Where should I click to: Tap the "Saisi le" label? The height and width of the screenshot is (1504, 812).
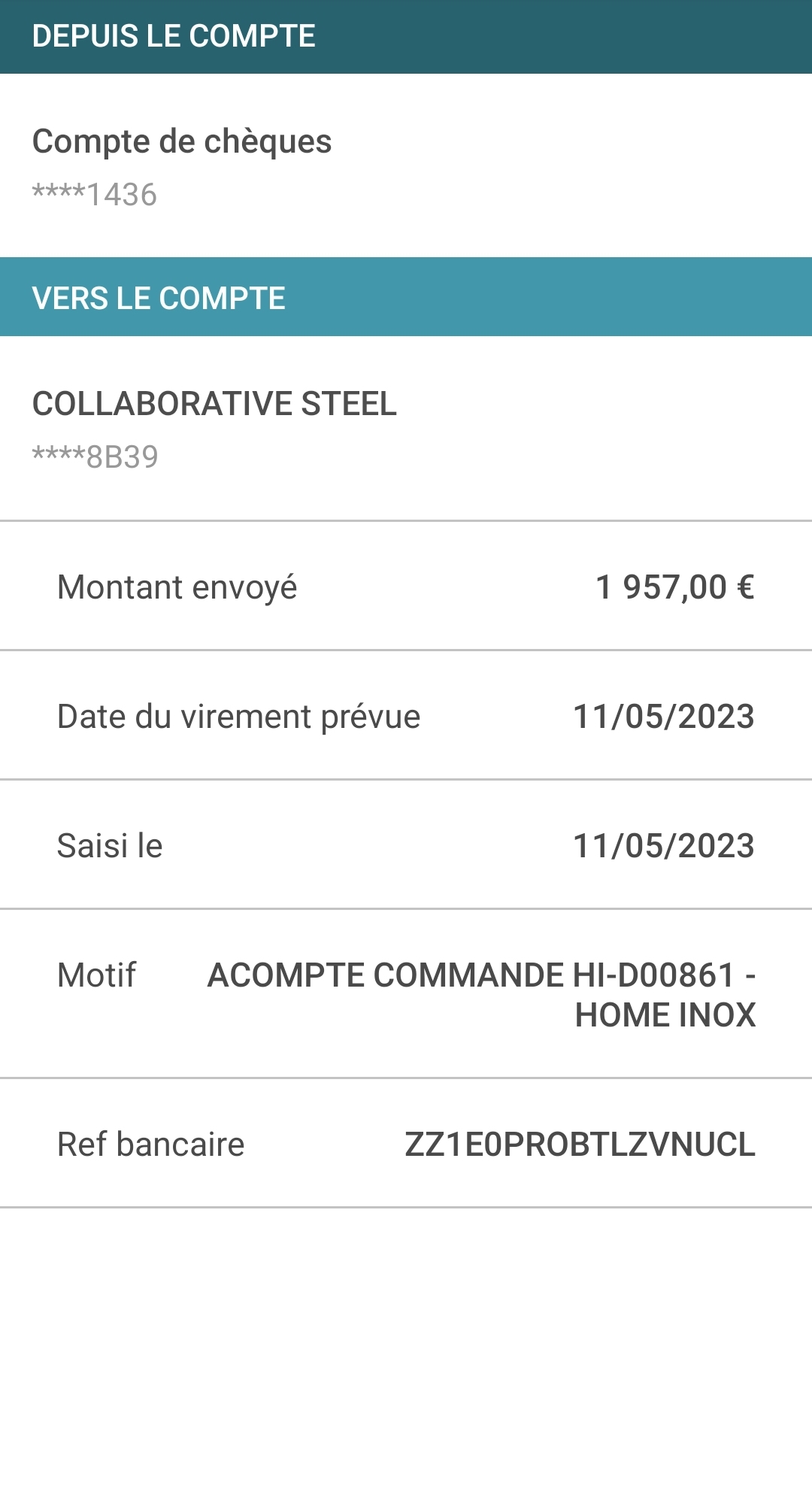[x=110, y=846]
